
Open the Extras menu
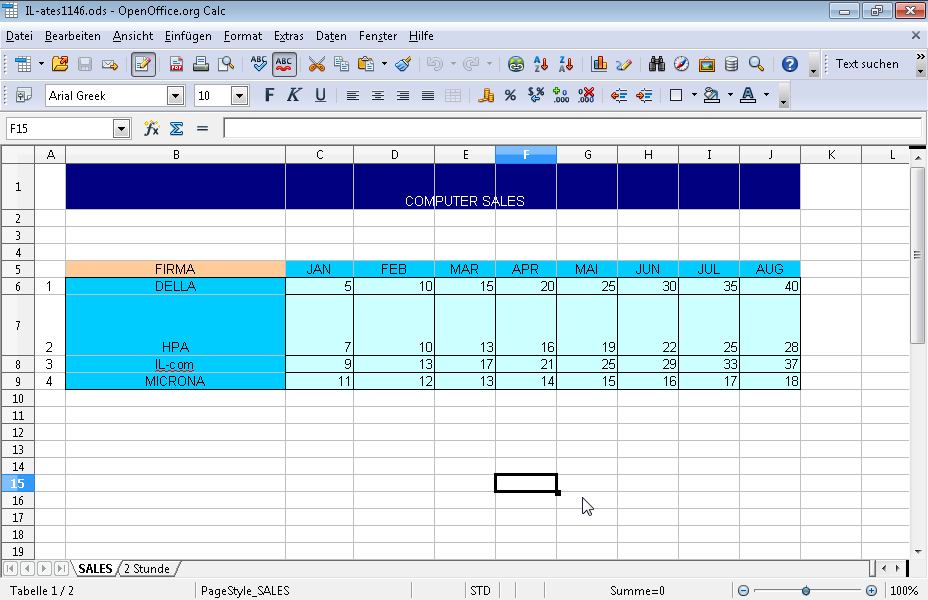point(289,36)
